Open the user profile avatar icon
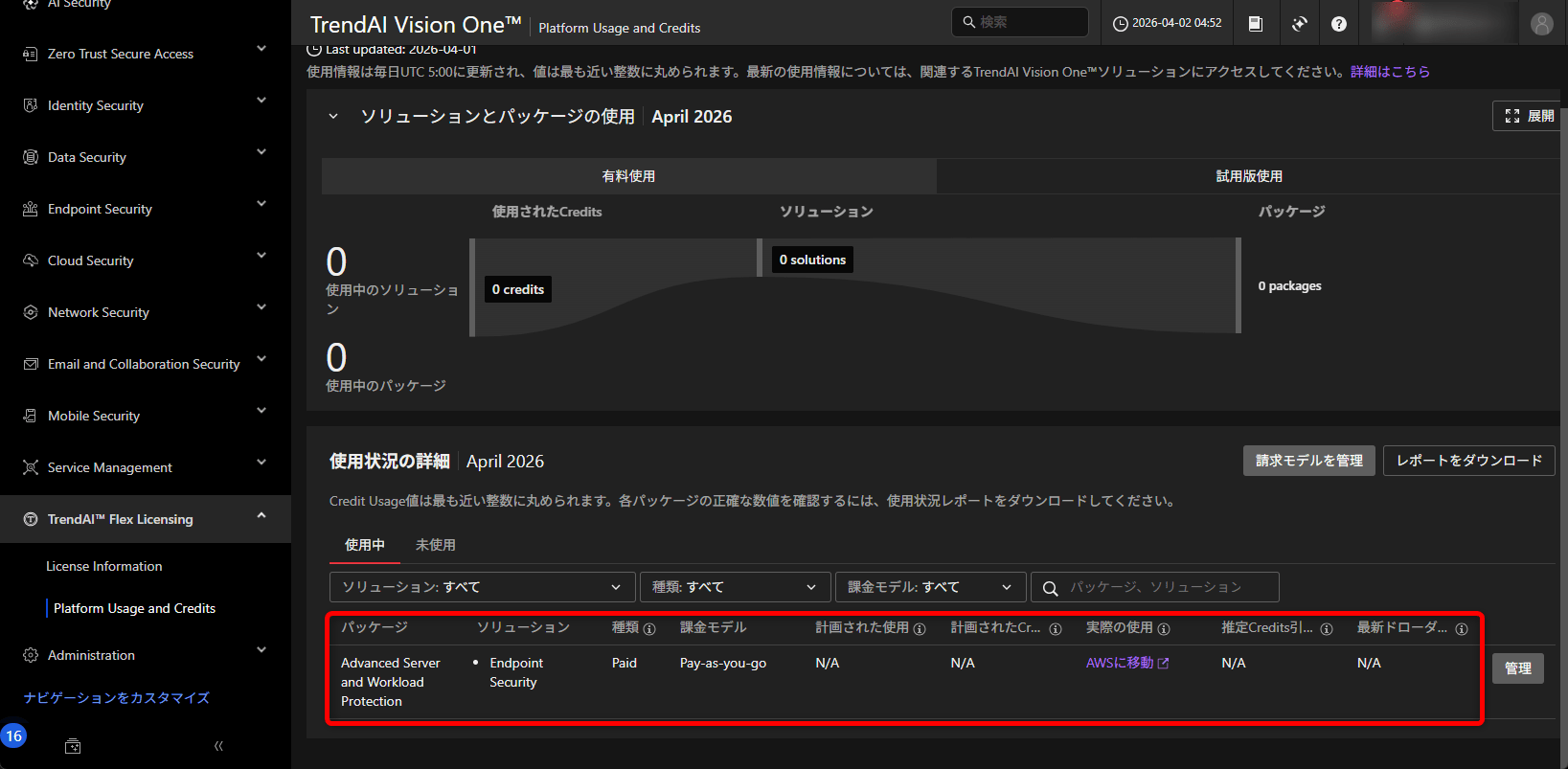The height and width of the screenshot is (769, 1568). pyautogui.click(x=1541, y=23)
